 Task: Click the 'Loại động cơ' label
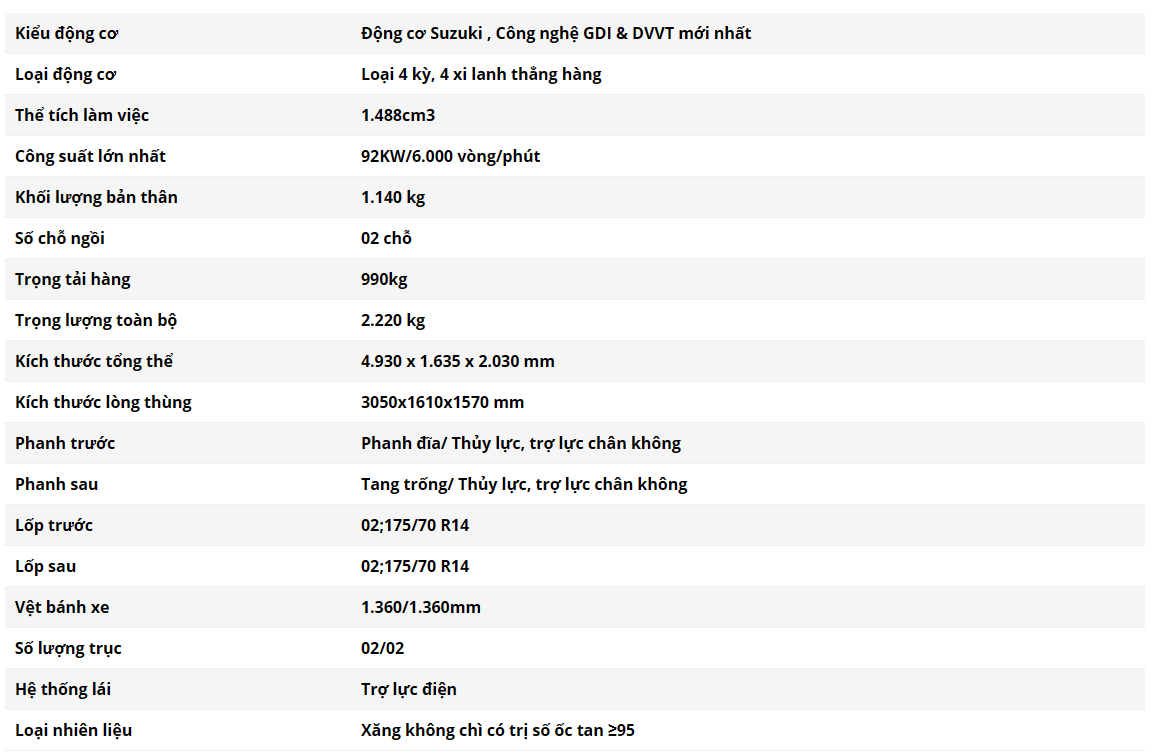[x=66, y=74]
